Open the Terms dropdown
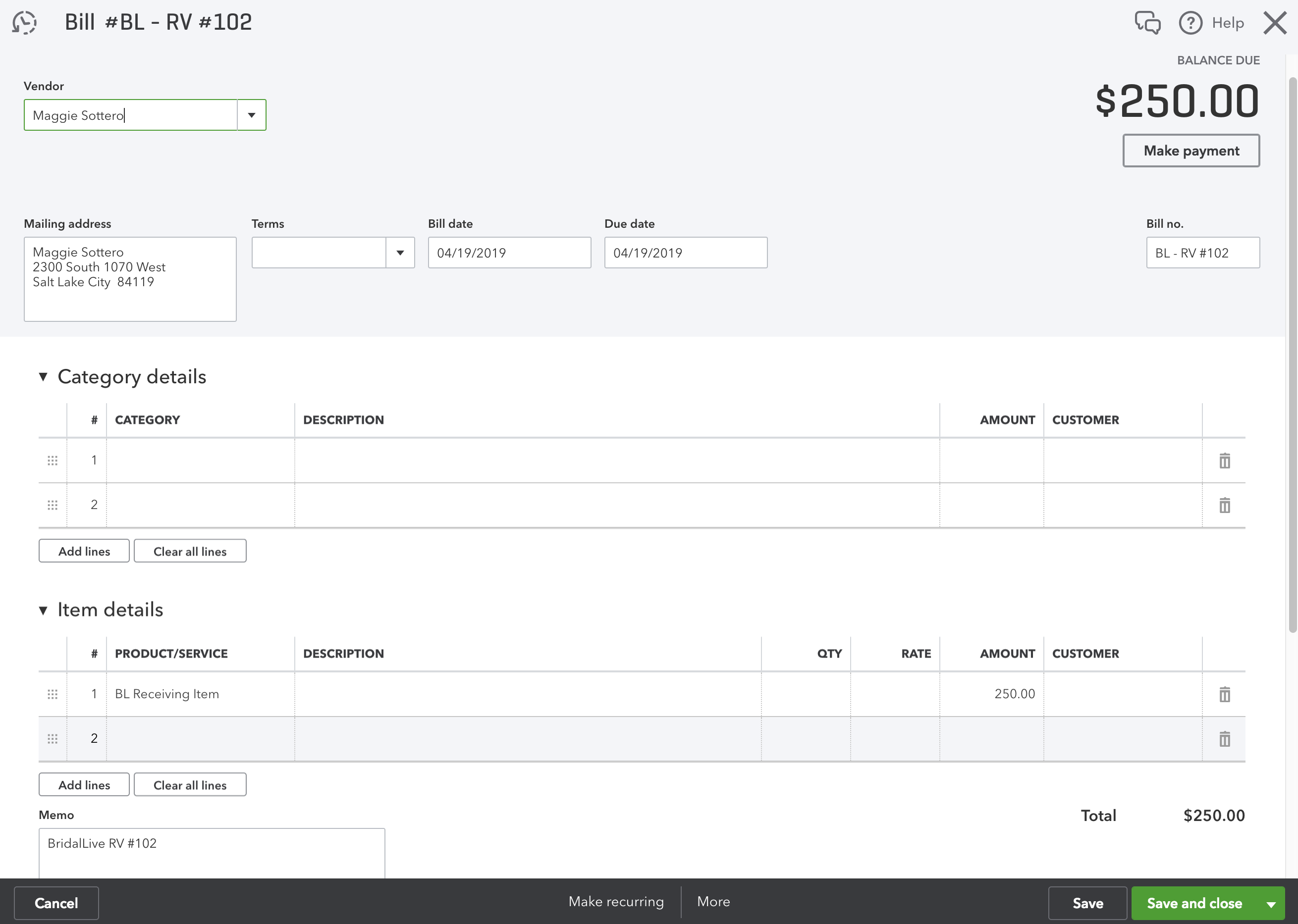Image resolution: width=1298 pixels, height=924 pixels. click(x=400, y=253)
